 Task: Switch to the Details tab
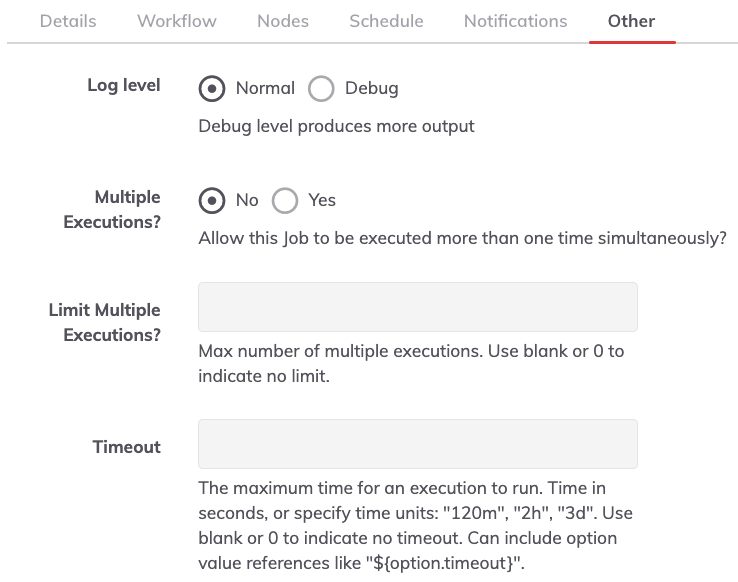tap(68, 21)
